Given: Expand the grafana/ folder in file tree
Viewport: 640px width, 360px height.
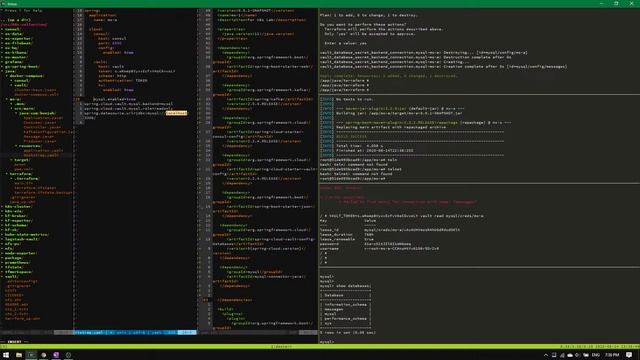Looking at the screenshot, I should tap(13, 62).
